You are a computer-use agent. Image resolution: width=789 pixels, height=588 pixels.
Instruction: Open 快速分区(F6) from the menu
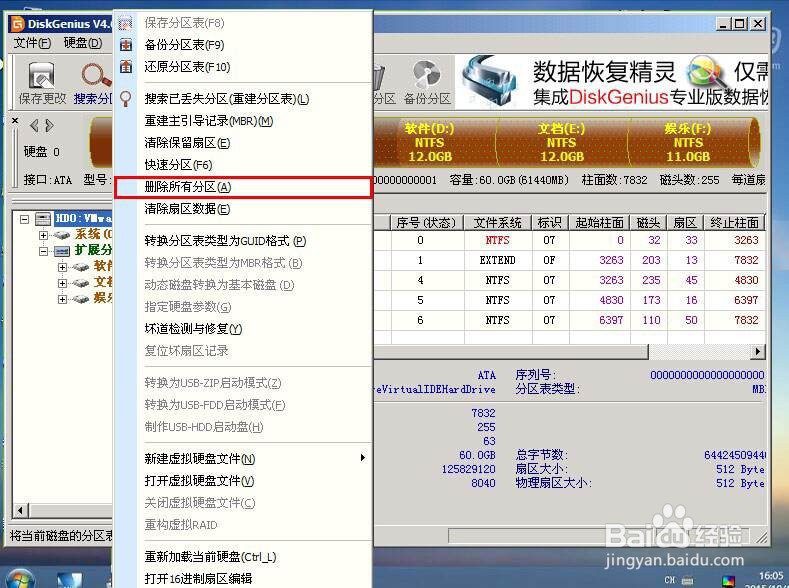pyautogui.click(x=178, y=164)
